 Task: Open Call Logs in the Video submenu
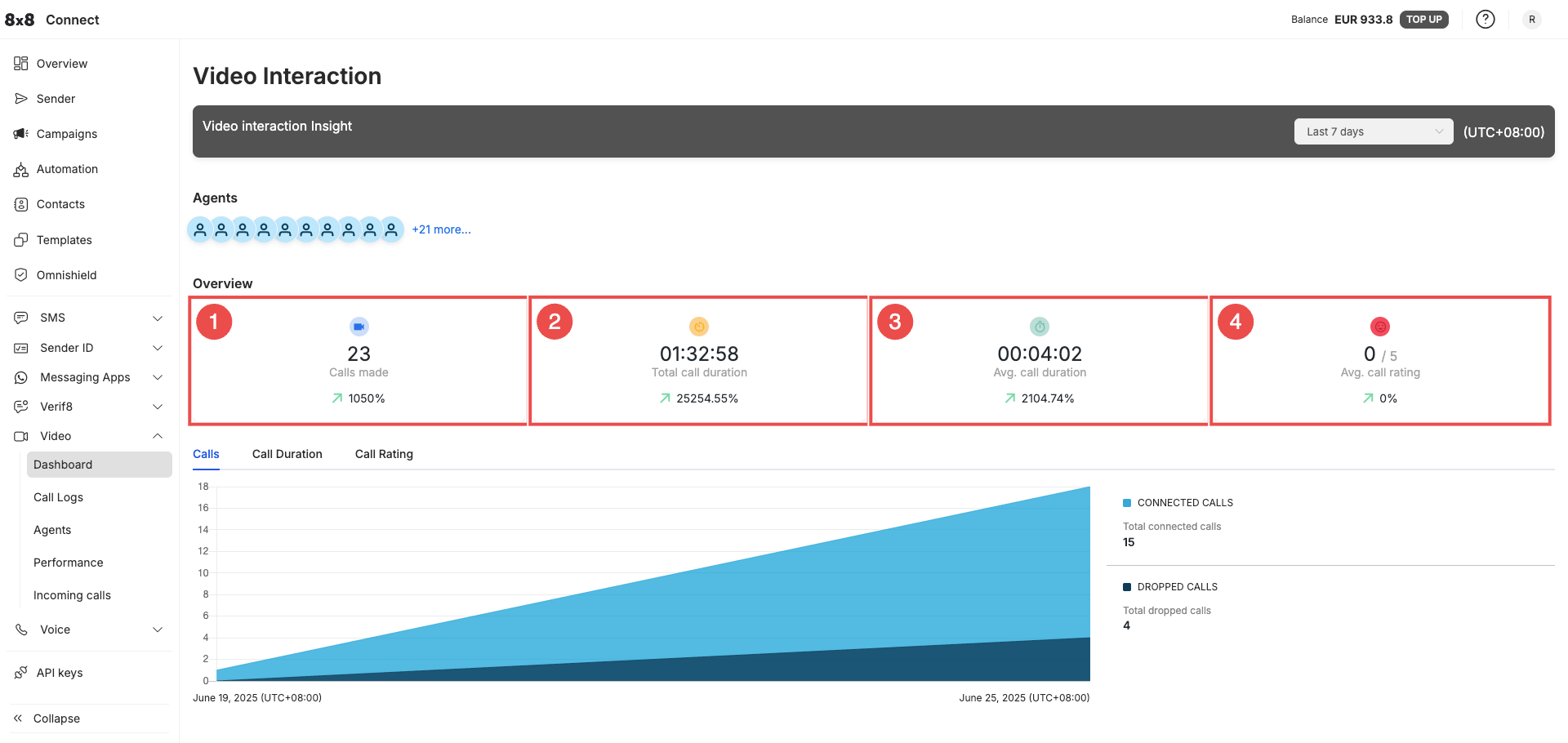(x=58, y=497)
